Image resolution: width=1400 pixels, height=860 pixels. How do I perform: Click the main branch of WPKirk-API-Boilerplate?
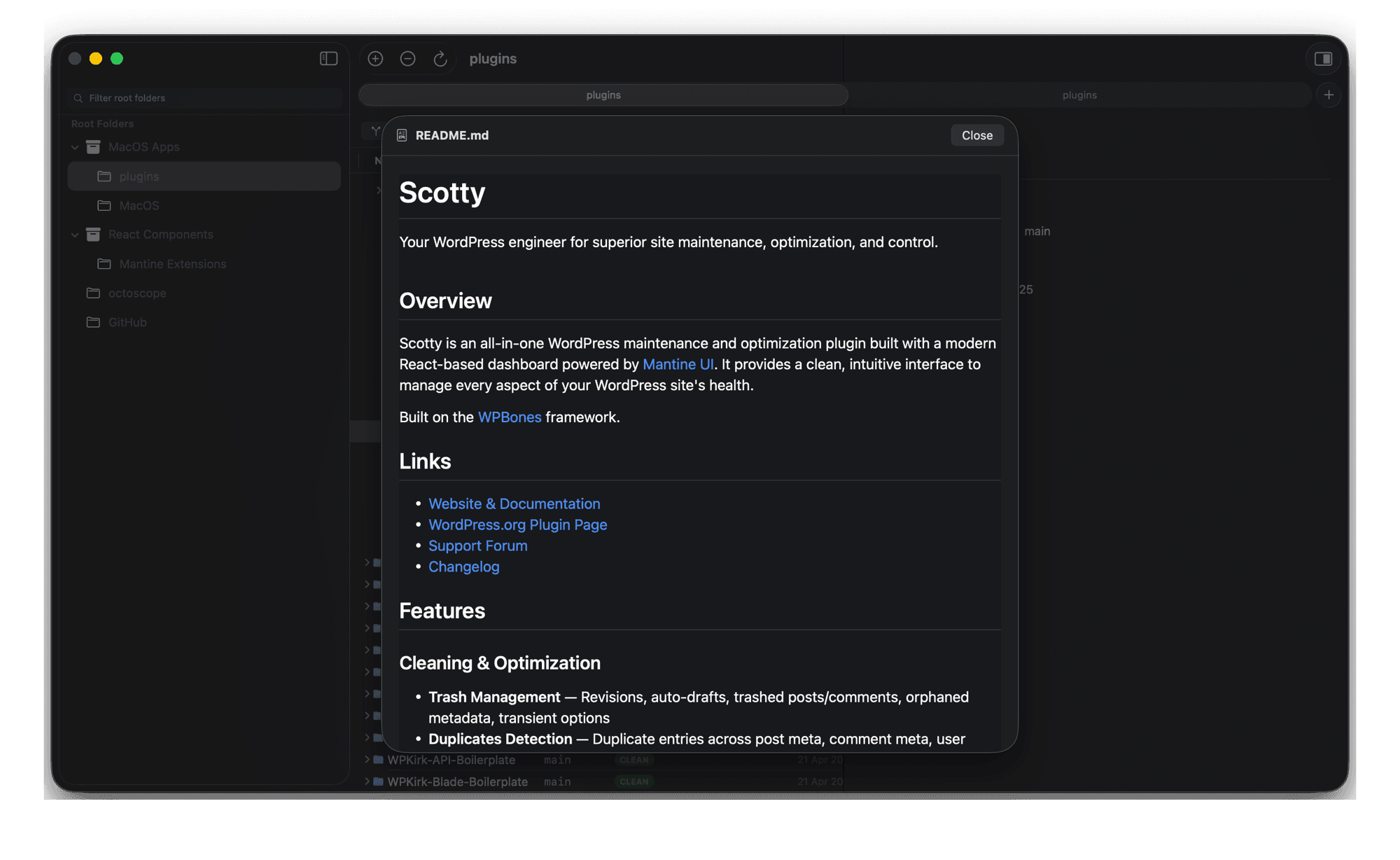[x=557, y=760]
